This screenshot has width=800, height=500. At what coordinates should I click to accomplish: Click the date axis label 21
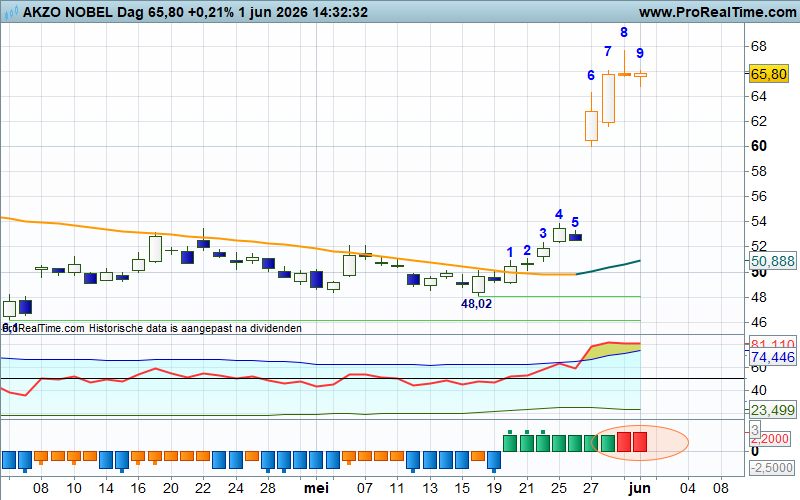coord(527,488)
